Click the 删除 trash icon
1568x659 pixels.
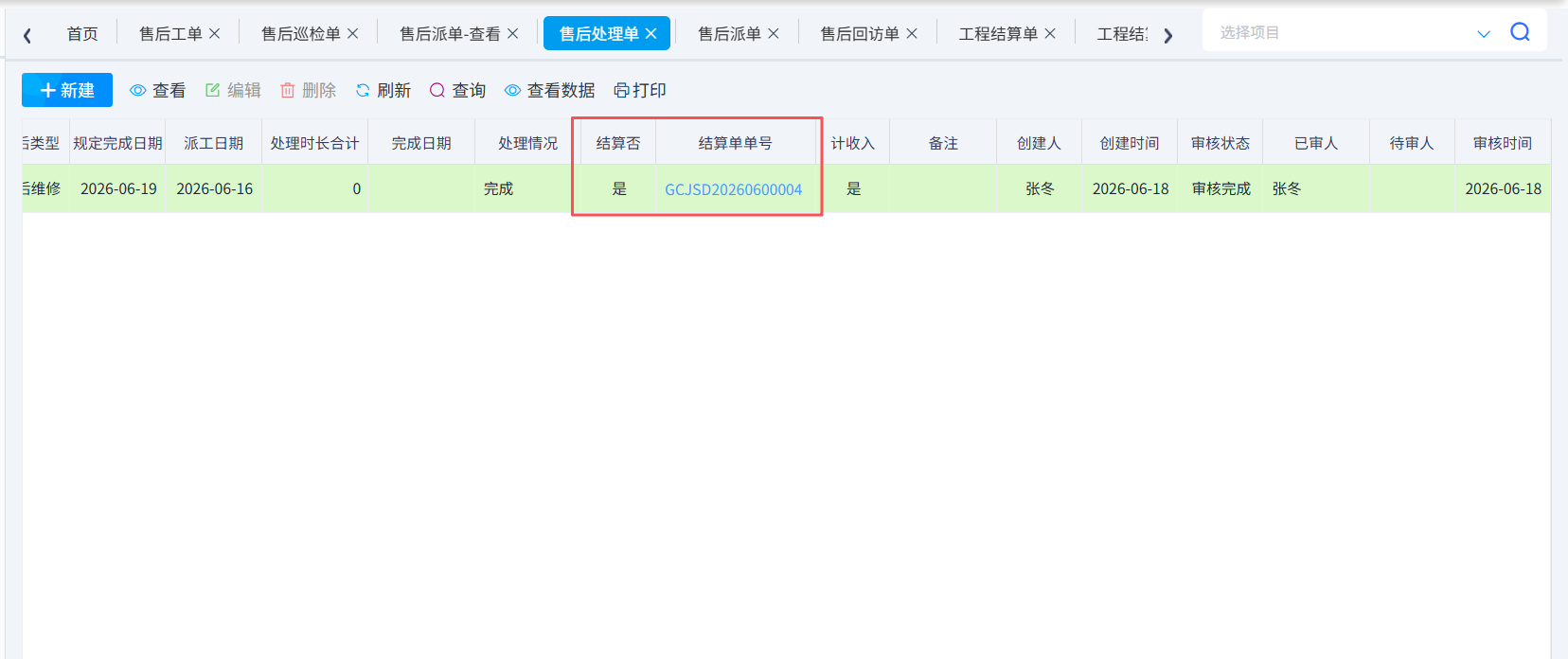click(288, 90)
